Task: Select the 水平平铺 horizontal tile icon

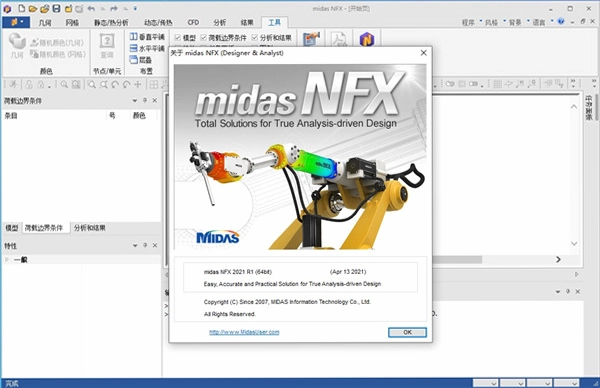Action: (x=134, y=48)
